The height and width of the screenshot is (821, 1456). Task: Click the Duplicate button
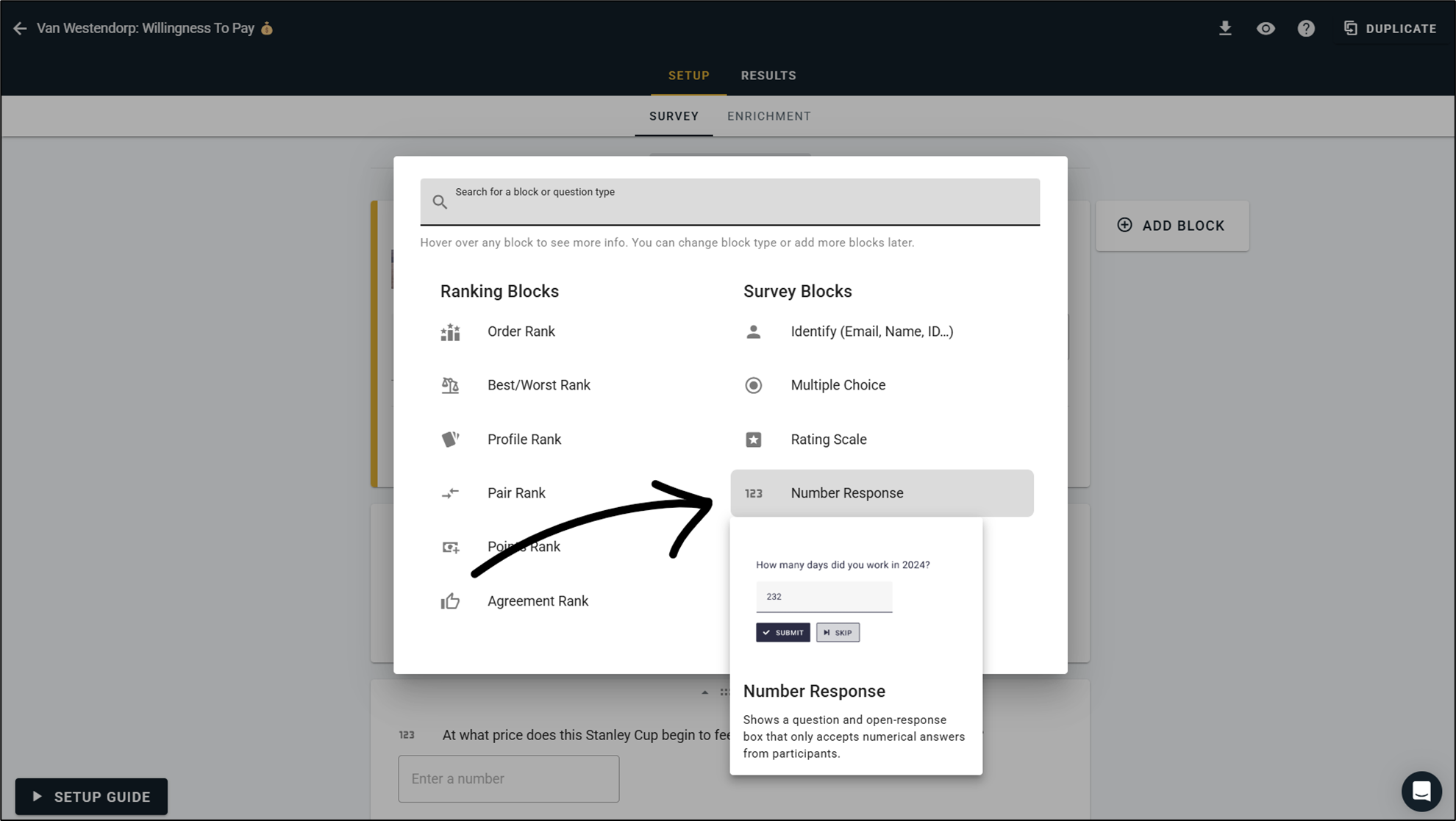tap(1391, 29)
